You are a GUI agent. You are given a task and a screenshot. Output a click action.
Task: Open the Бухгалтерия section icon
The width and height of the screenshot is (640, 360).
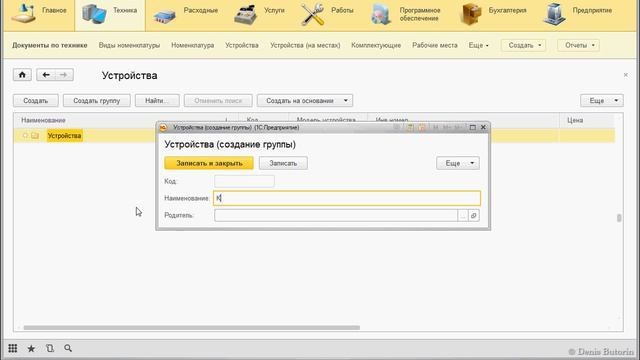click(x=470, y=14)
